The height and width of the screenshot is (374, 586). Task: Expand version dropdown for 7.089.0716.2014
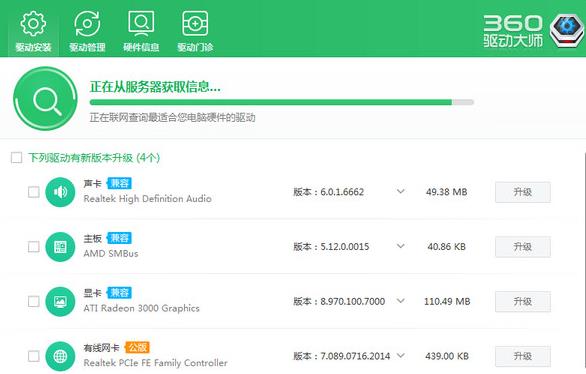tap(401, 355)
